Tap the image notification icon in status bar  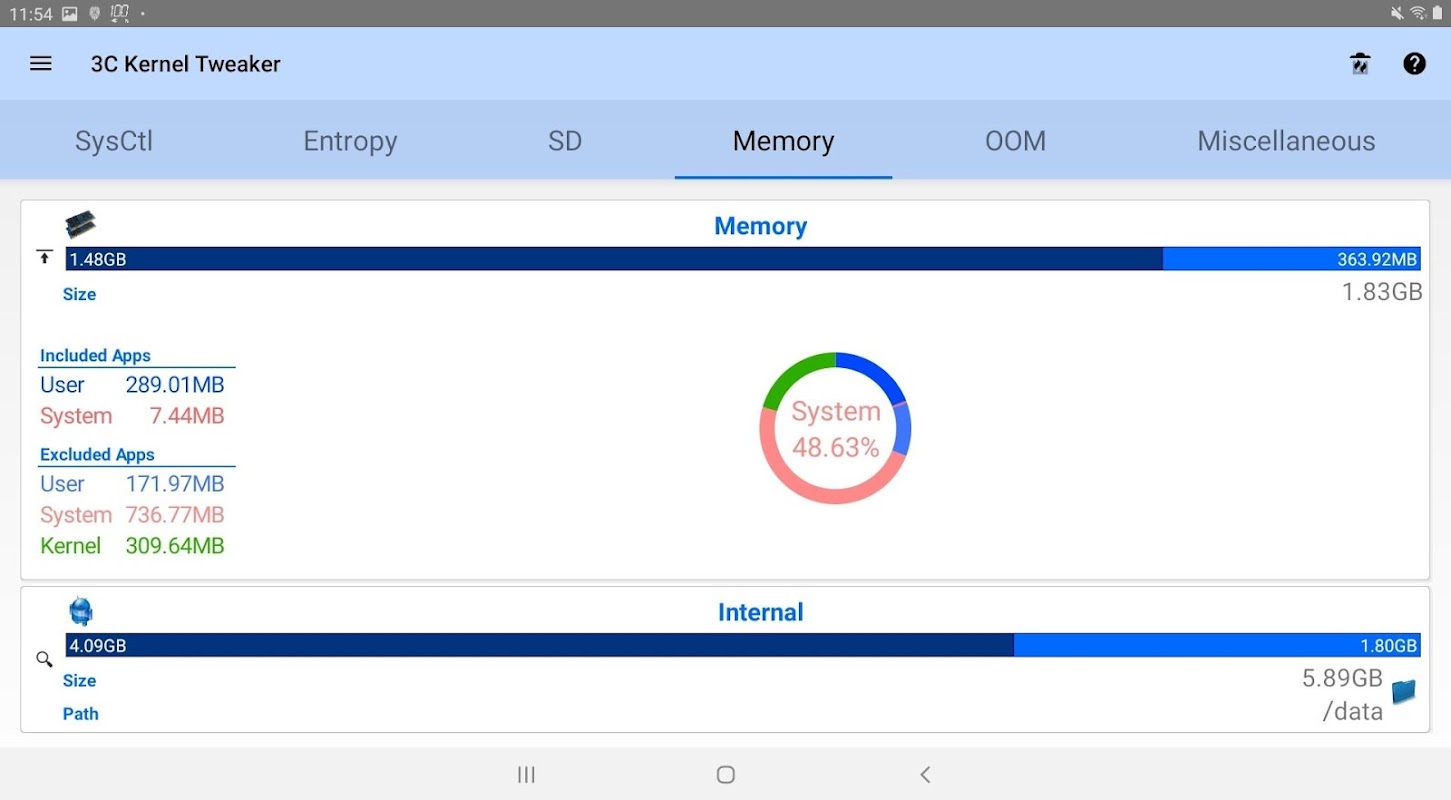69,13
